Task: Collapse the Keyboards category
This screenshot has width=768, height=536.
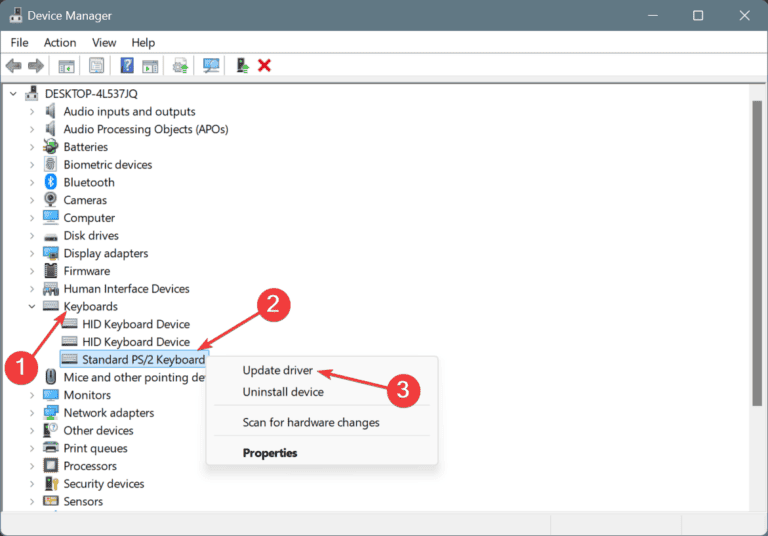Action: pos(32,307)
